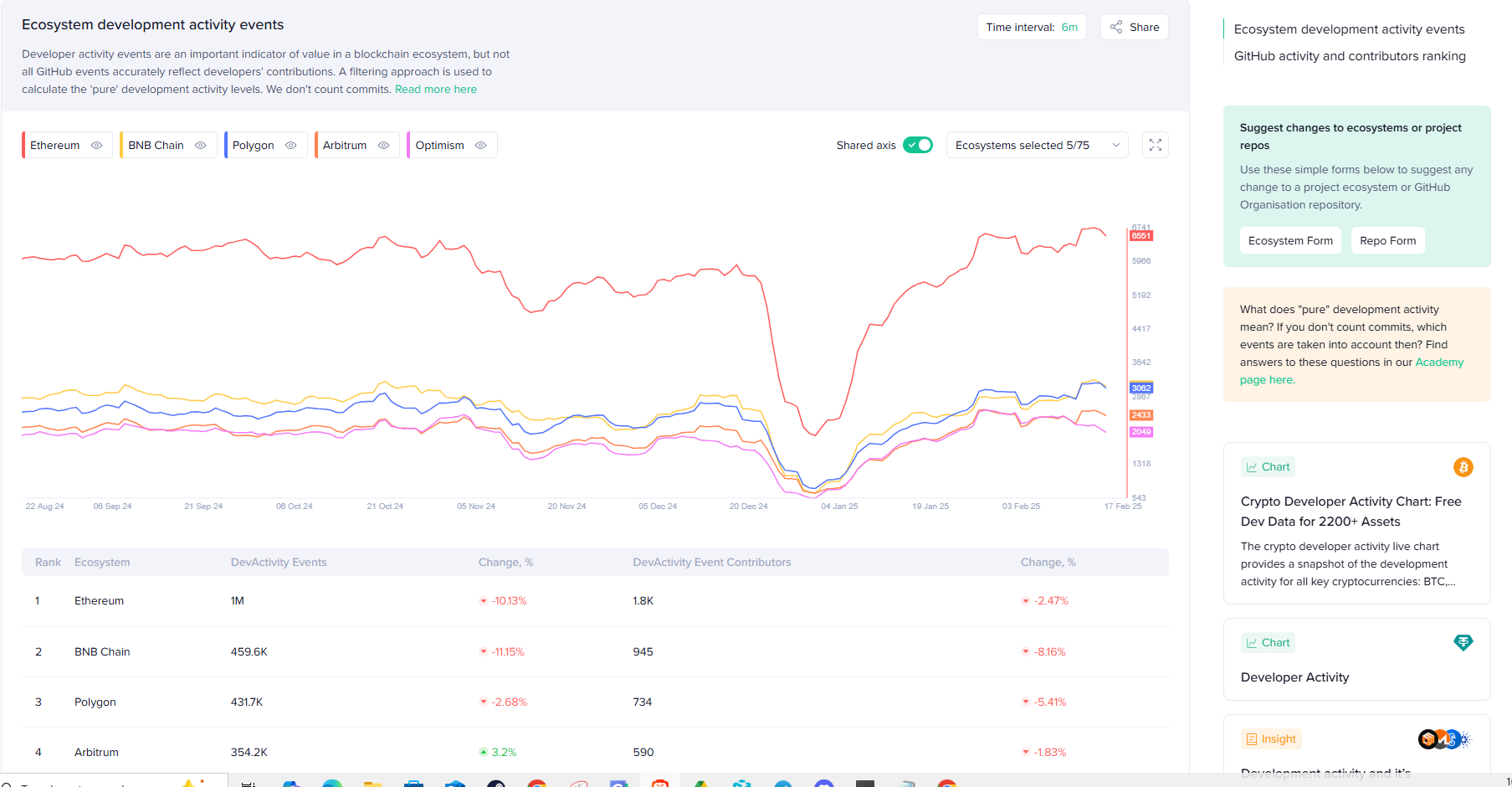Click Ethereum's -10.13% change value
Screen dimensions: 1512x787
[509, 601]
